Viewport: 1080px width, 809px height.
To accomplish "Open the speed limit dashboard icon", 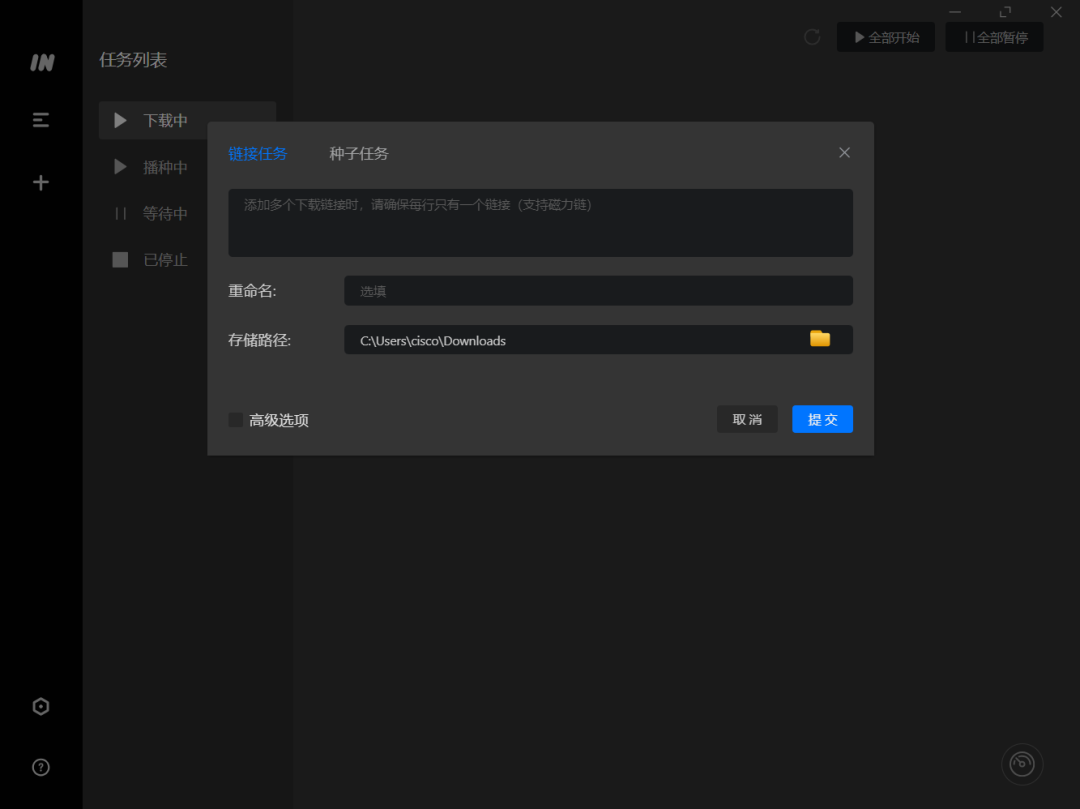I will point(1021,763).
